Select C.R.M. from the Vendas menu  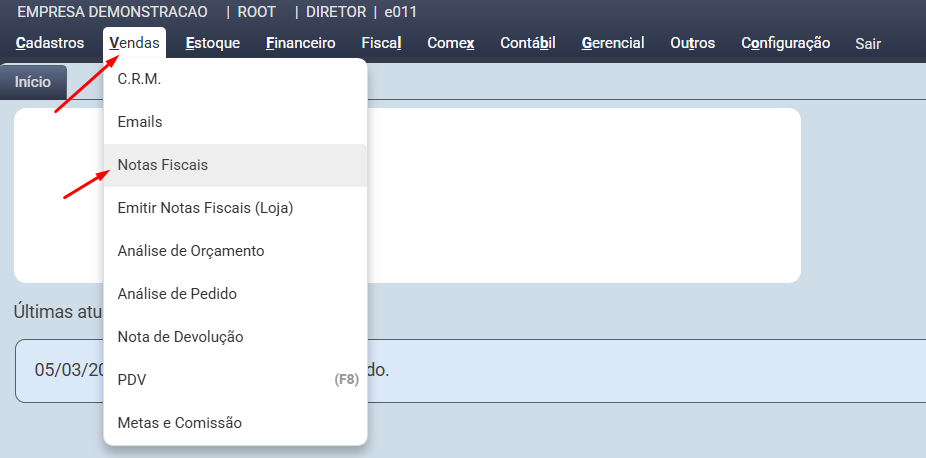[139, 79]
